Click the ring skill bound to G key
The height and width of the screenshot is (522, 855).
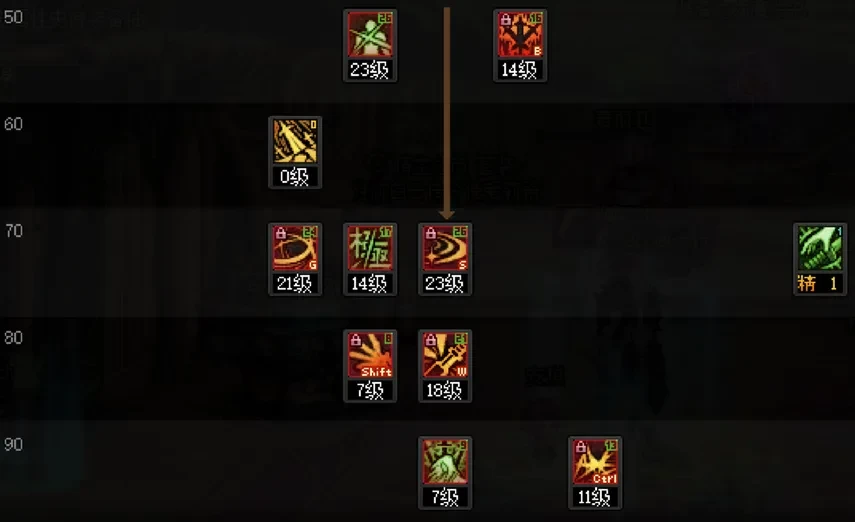(295, 248)
